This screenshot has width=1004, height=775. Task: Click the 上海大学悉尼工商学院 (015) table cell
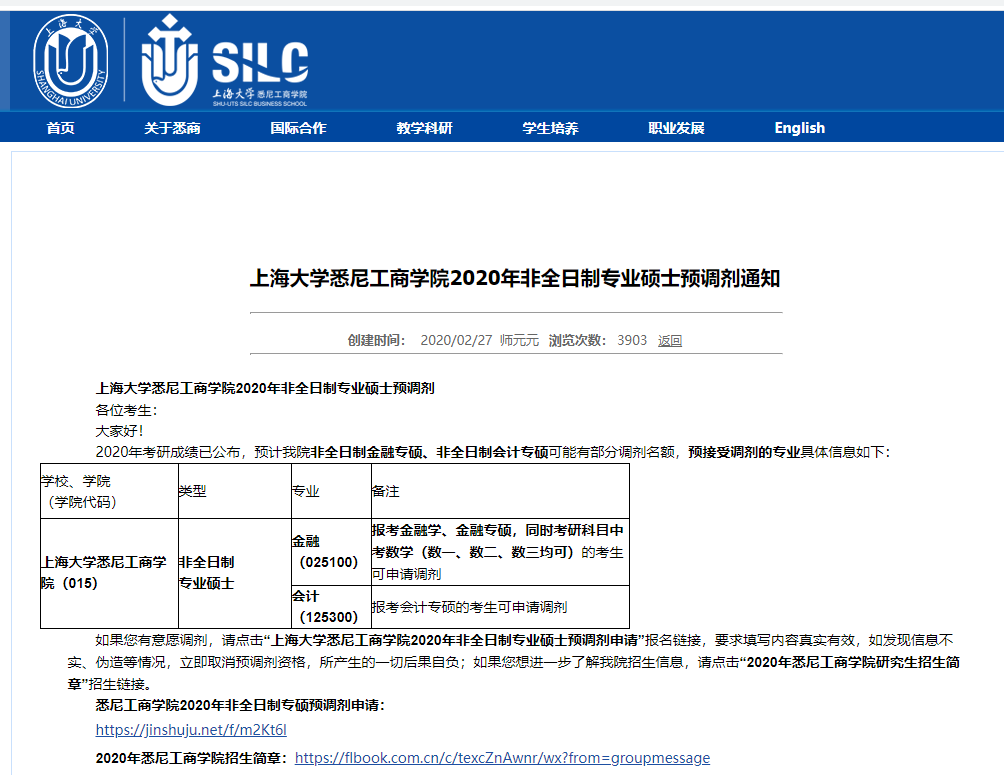tap(108, 572)
